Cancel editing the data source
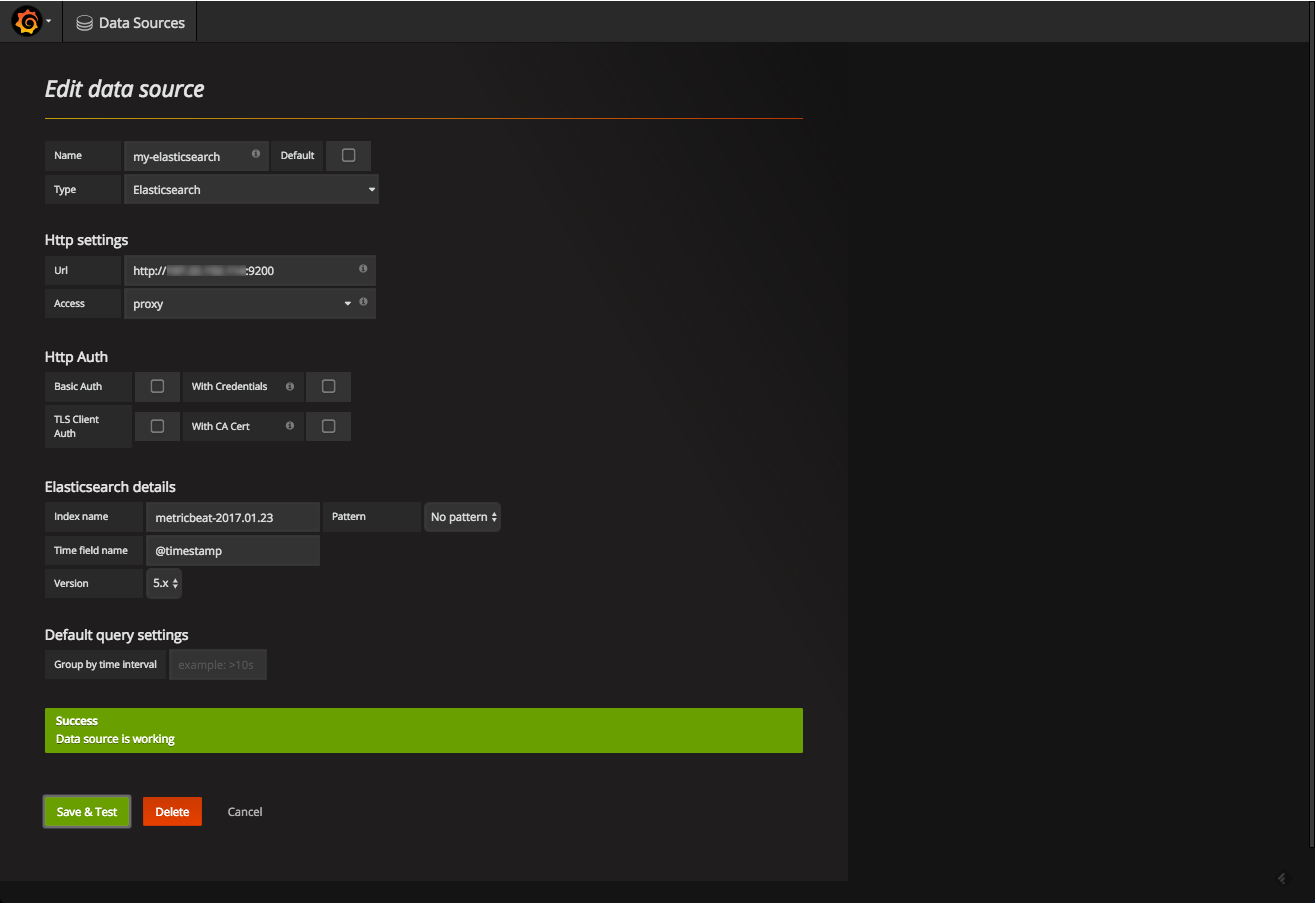This screenshot has width=1316, height=903. [245, 812]
